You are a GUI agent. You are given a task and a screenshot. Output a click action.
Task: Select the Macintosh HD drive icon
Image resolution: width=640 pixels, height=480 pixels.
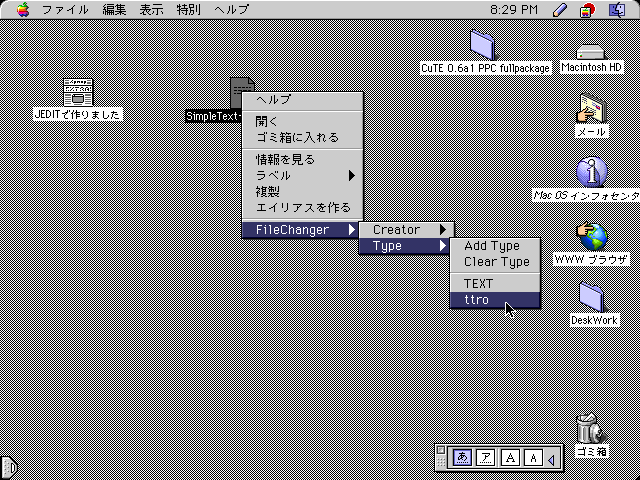tap(590, 53)
